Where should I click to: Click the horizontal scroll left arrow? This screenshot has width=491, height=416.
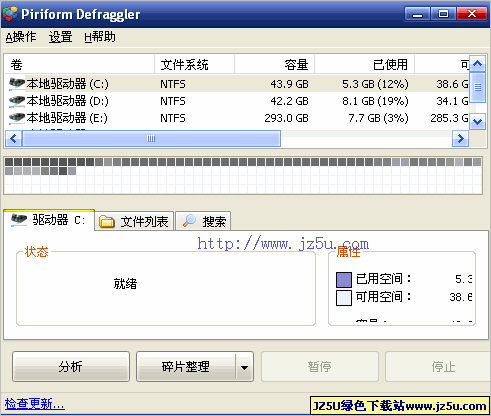point(13,138)
